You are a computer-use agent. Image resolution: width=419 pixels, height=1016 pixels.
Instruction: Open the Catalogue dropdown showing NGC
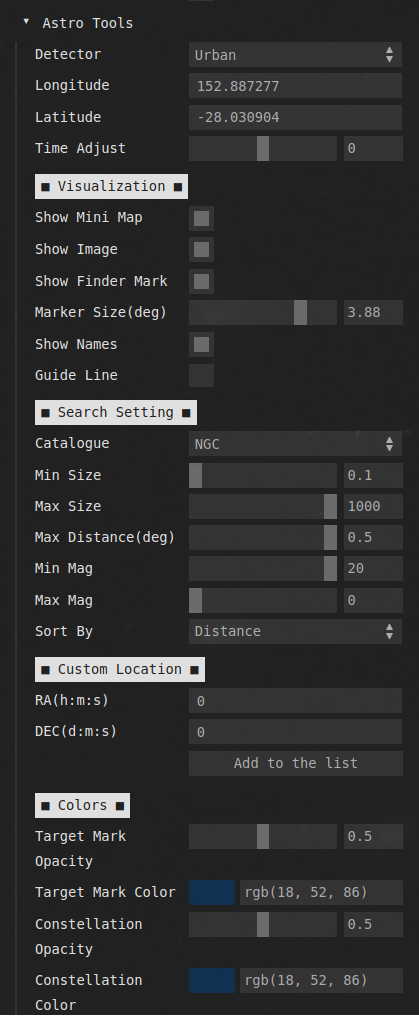pos(295,444)
